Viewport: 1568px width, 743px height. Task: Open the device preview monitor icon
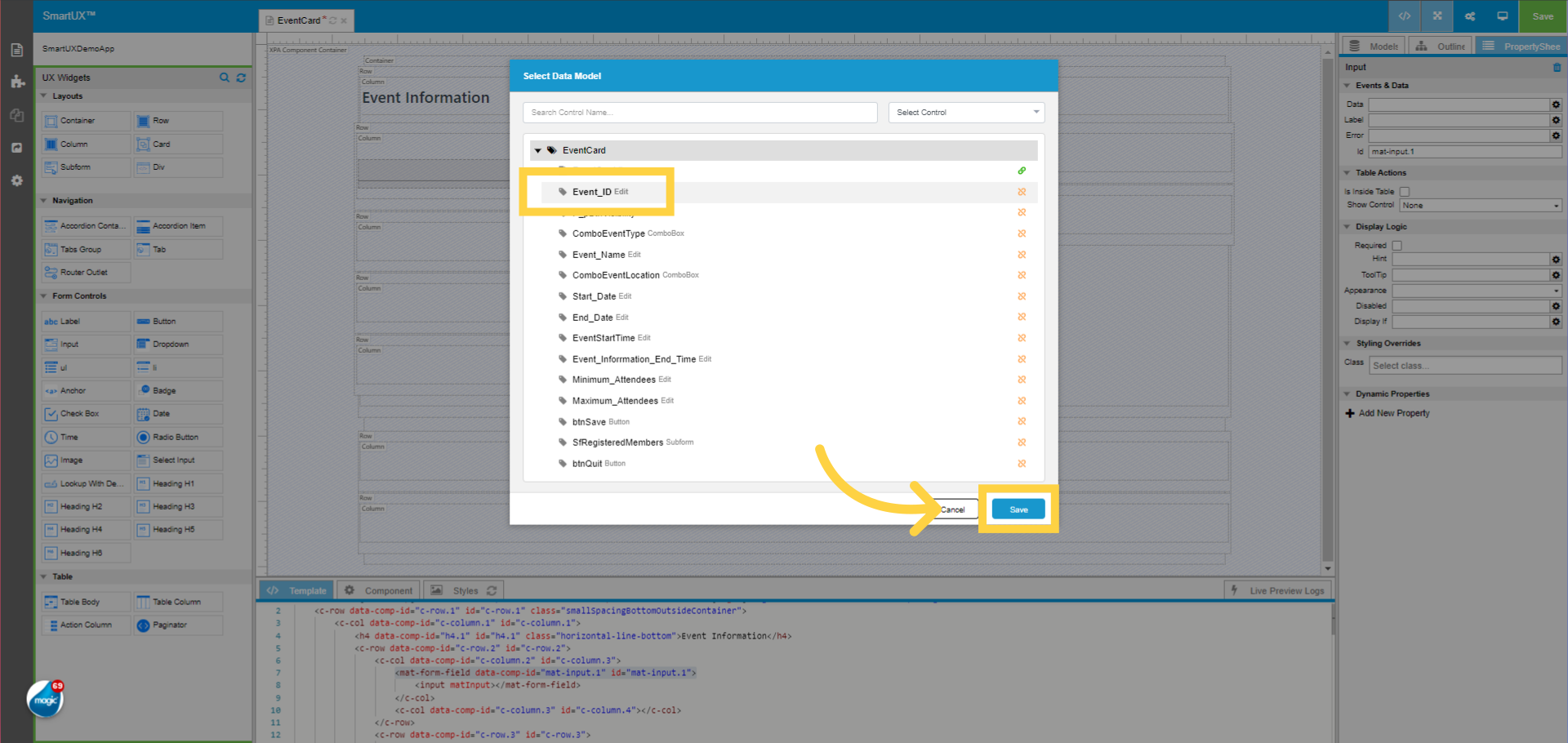tap(1502, 16)
